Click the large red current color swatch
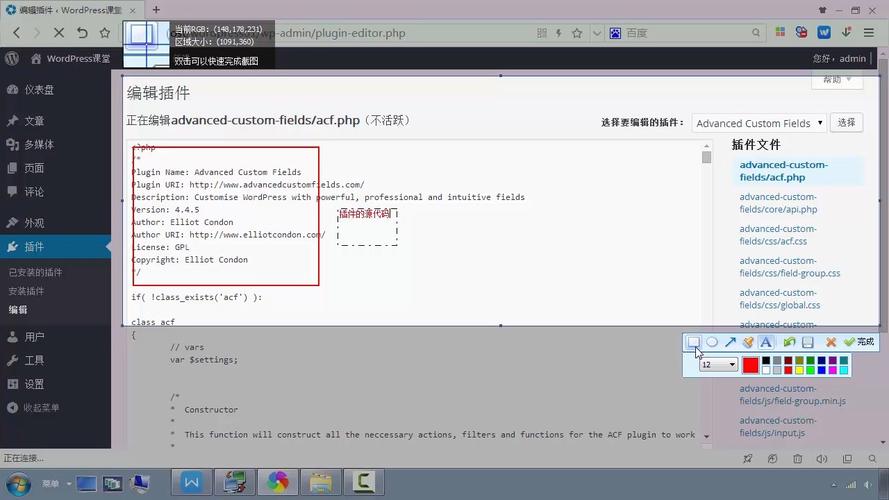This screenshot has height=500, width=889. 751,365
